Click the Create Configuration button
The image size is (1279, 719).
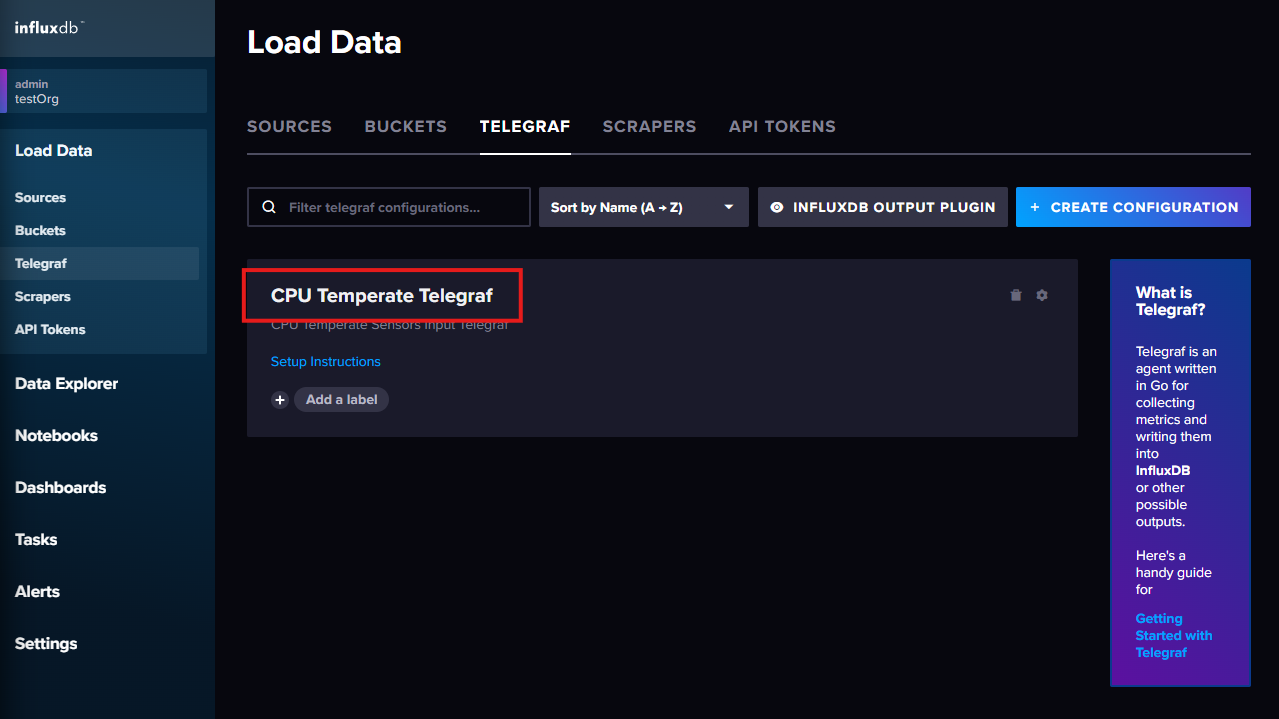click(x=1133, y=207)
